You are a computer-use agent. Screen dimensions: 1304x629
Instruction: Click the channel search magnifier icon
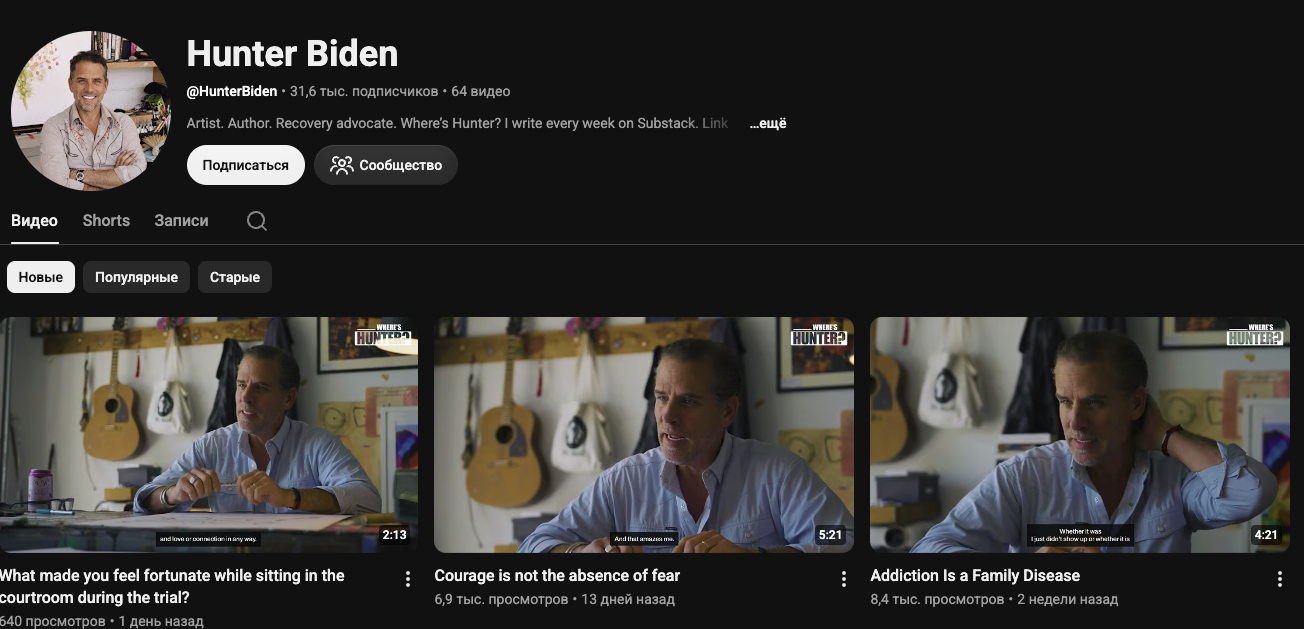[x=257, y=221]
